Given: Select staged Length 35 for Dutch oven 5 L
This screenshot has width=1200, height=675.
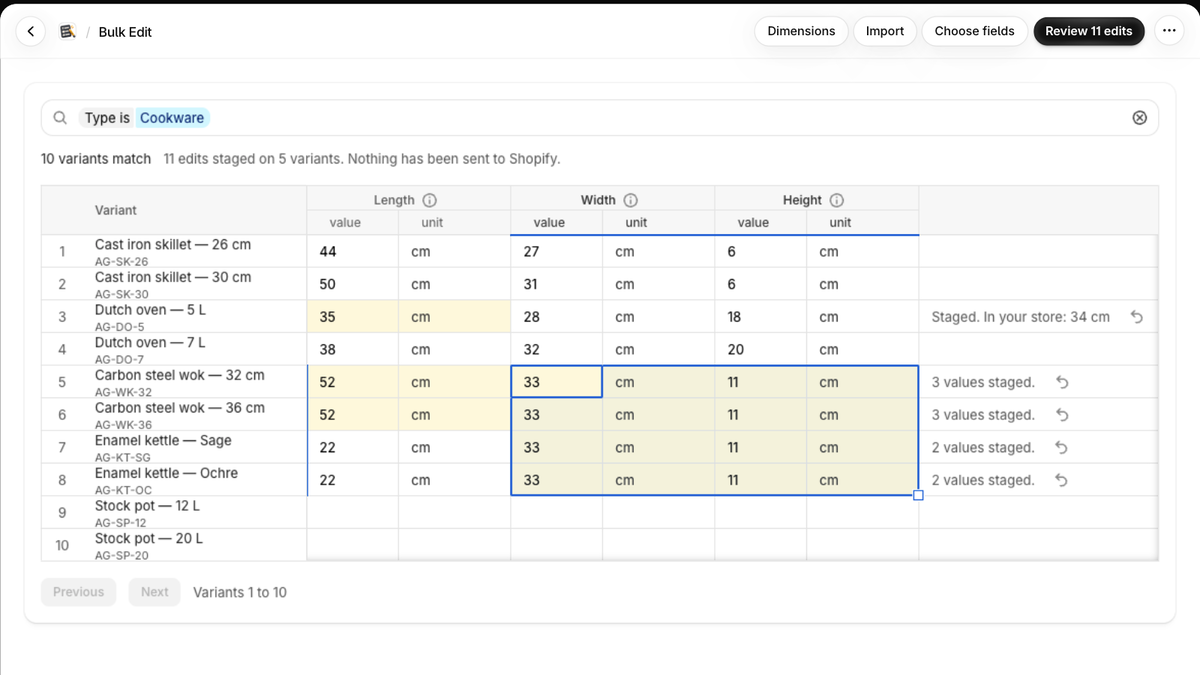Looking at the screenshot, I should tap(353, 317).
